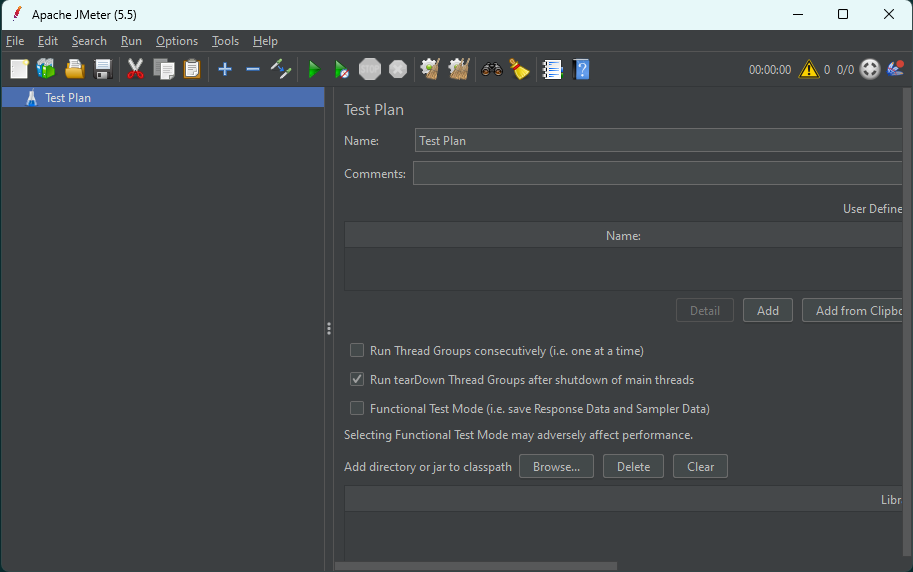Open the Run menu
This screenshot has height=572, width=913.
(131, 41)
